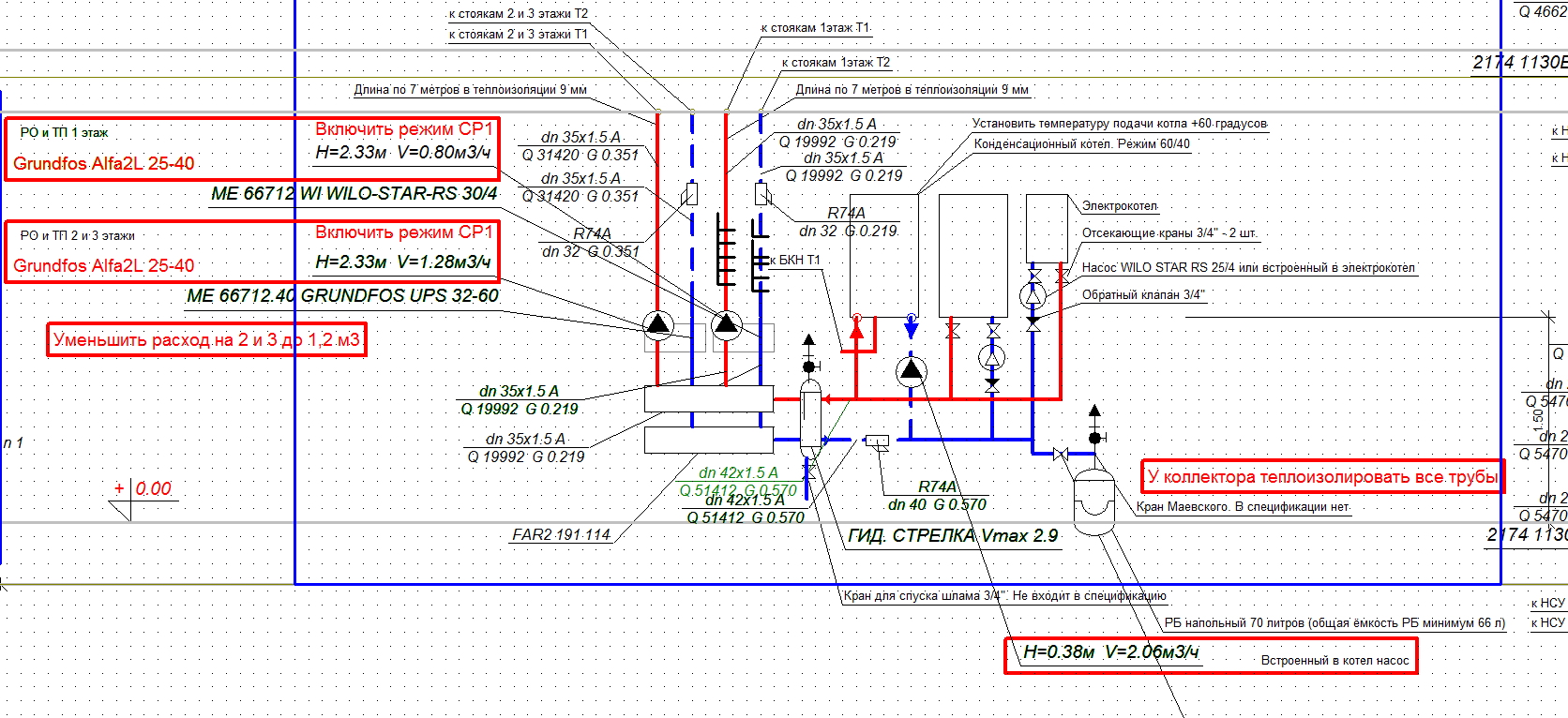Select the "У коллектора теплоизолировать все трубы" note
Screen dimensions: 1568x718
[1322, 477]
